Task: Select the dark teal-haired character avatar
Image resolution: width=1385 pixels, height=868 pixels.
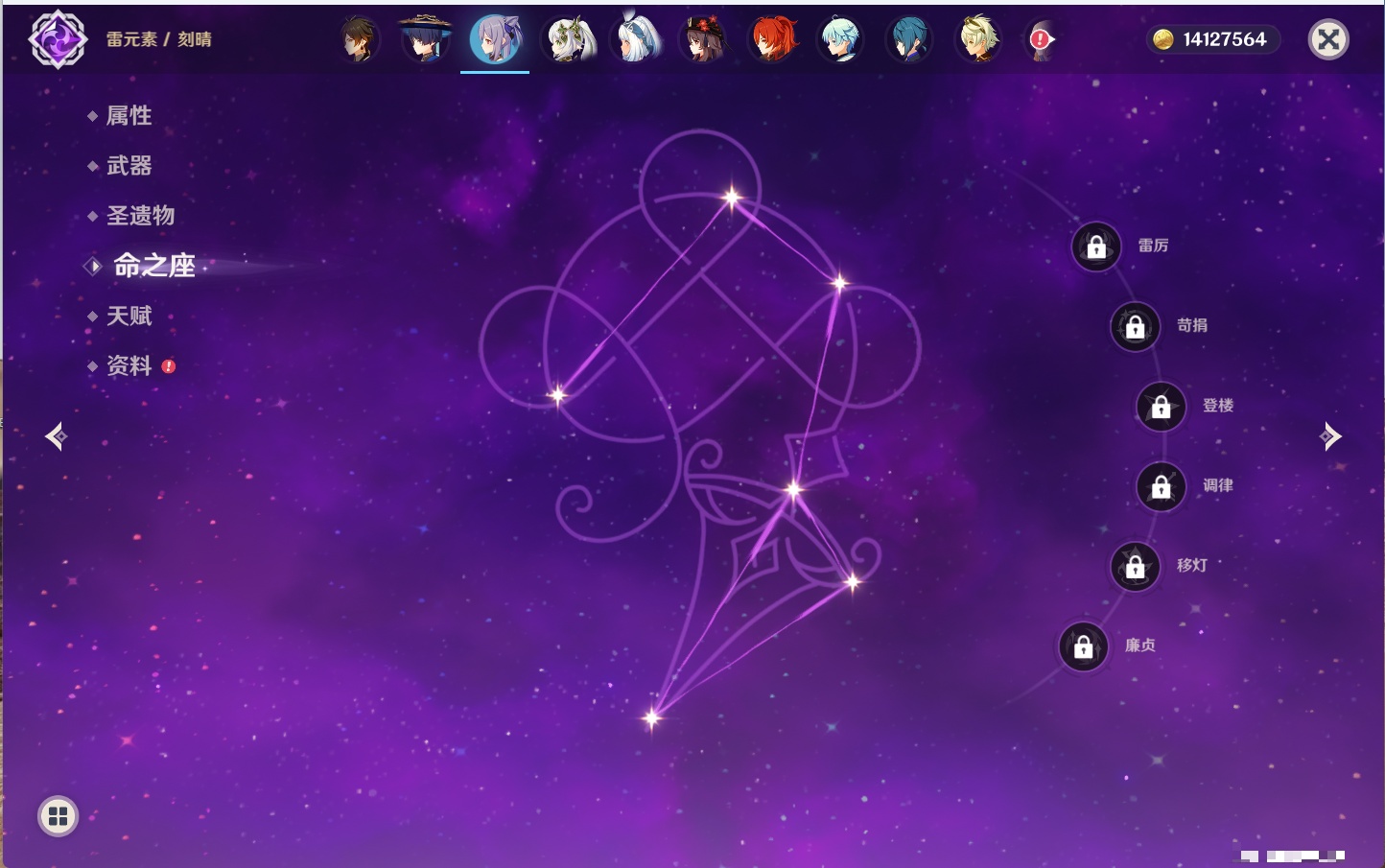Action: click(x=908, y=39)
